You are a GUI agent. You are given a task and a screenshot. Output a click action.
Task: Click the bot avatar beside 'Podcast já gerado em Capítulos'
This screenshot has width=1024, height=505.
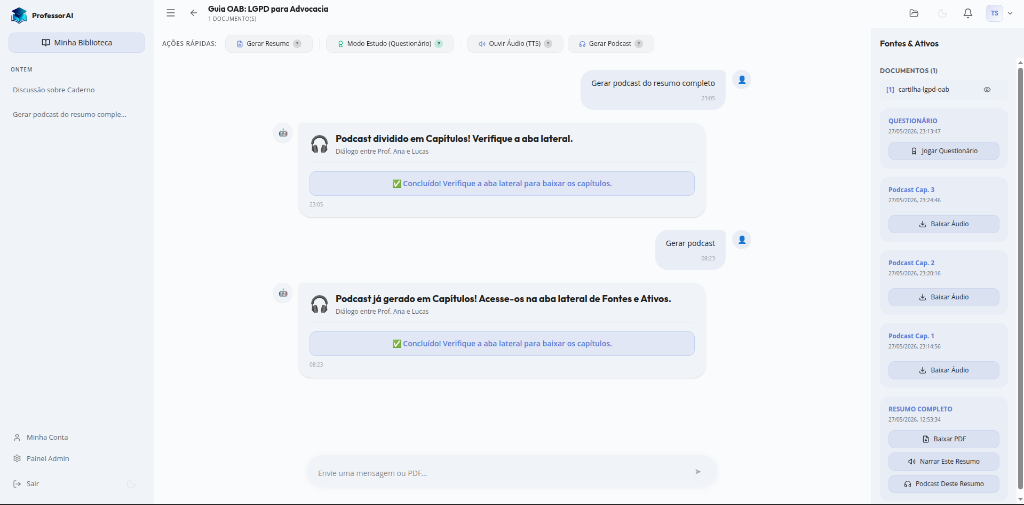283,293
